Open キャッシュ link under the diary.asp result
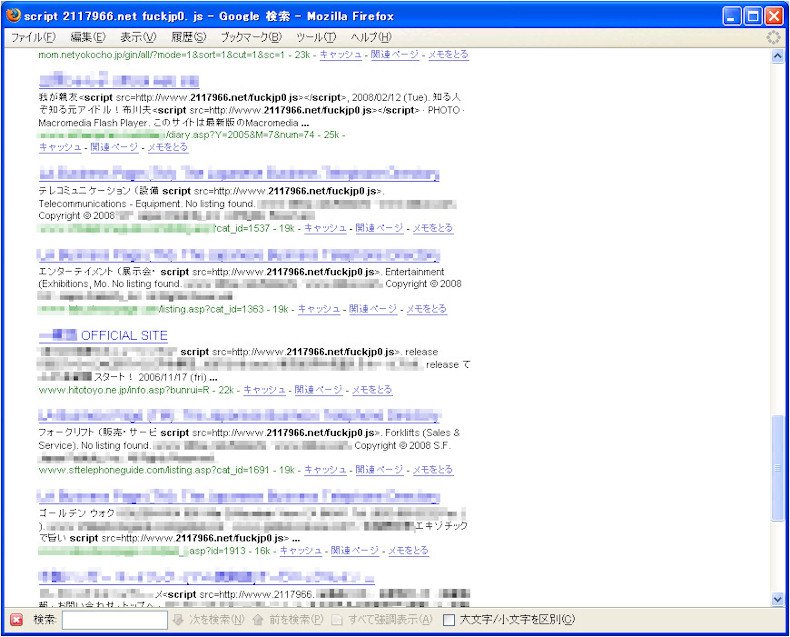Screen dimensions: 790x637 pyautogui.click(x=60, y=147)
